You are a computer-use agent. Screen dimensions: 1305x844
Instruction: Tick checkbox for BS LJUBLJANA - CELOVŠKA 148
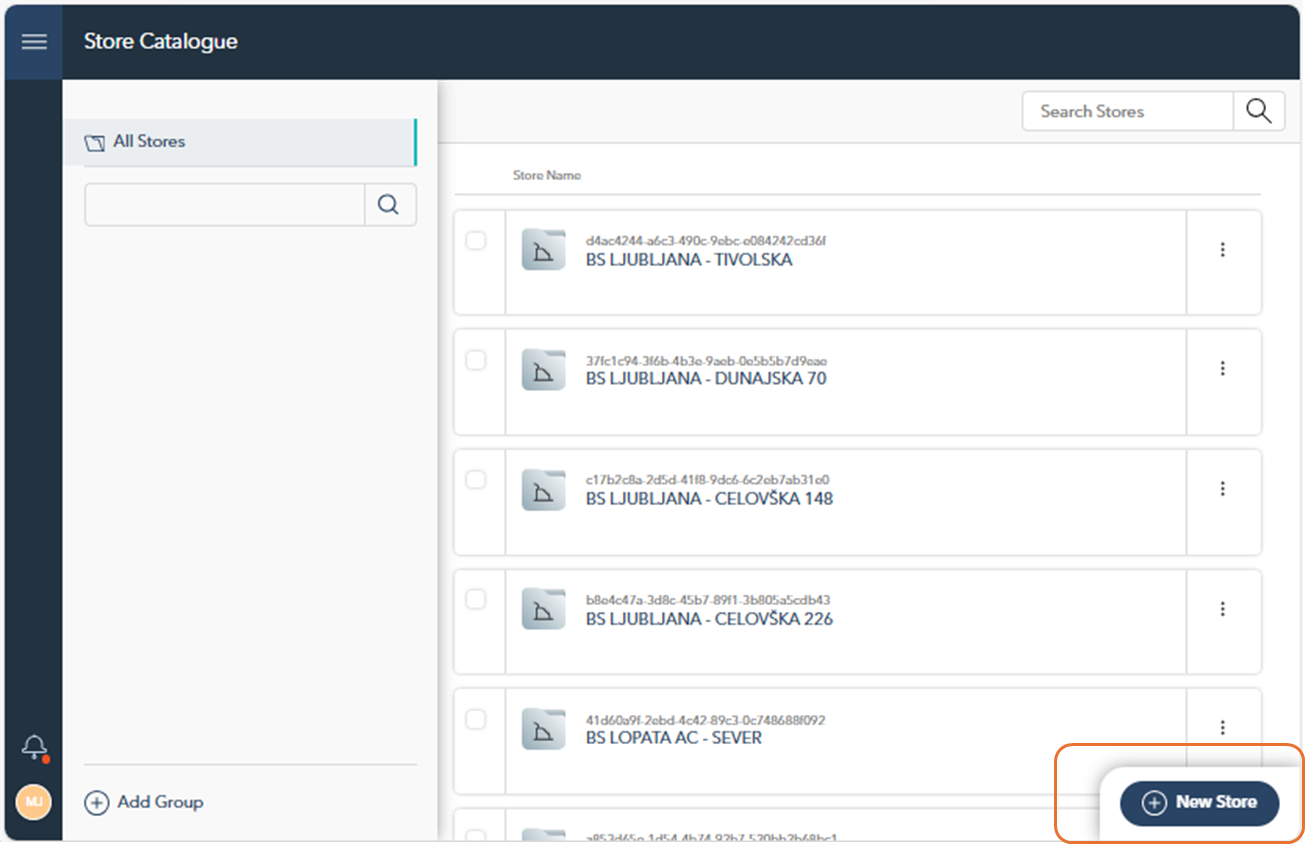point(476,480)
